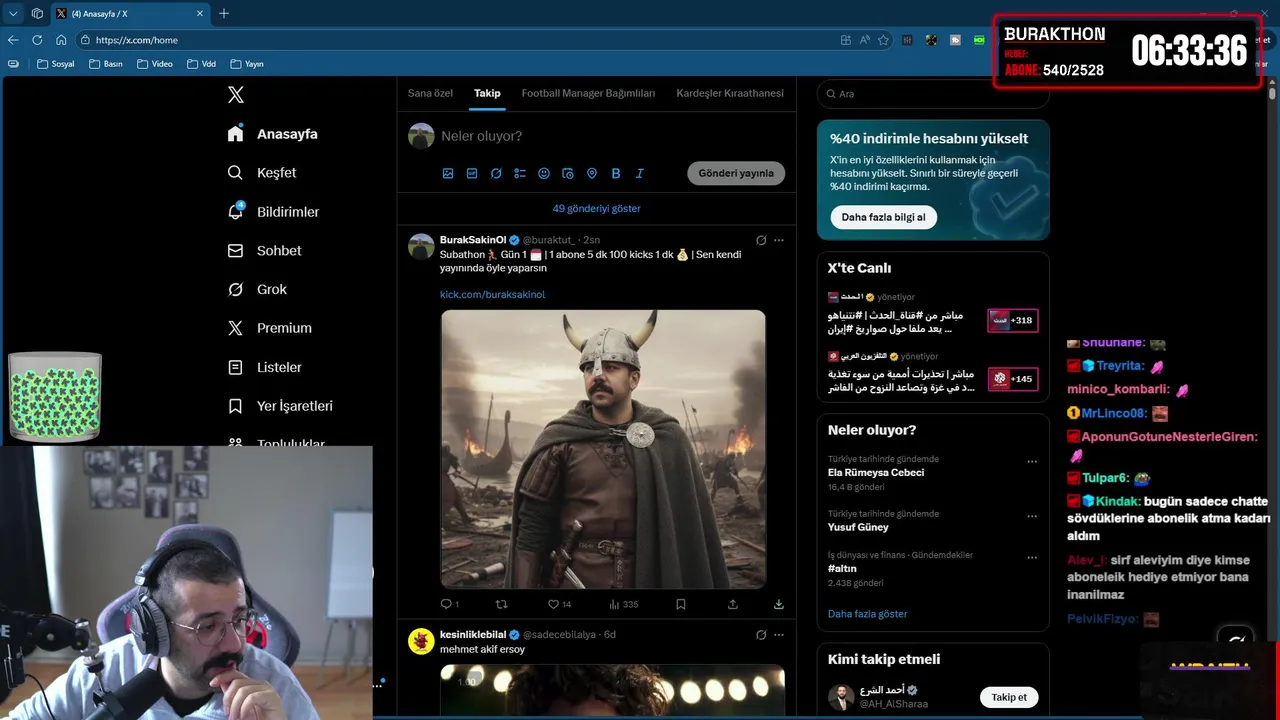The width and height of the screenshot is (1280, 720).
Task: Add page to favorites star icon
Action: 883,40
